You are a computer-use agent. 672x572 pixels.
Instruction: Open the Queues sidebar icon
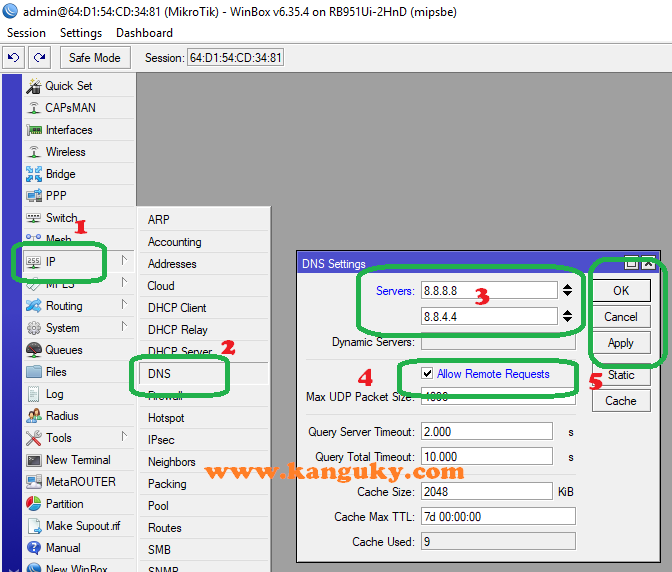pos(34,350)
